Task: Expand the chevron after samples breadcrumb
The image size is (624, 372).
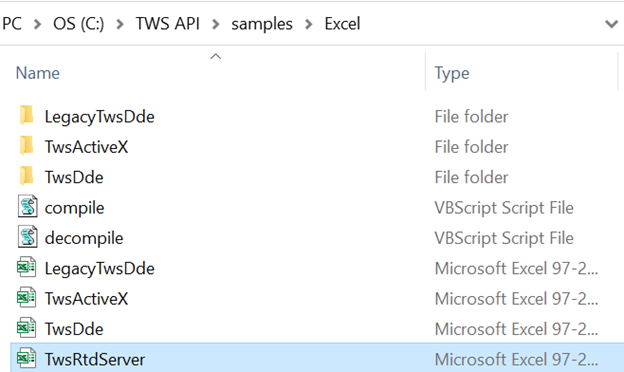Action: 308,24
